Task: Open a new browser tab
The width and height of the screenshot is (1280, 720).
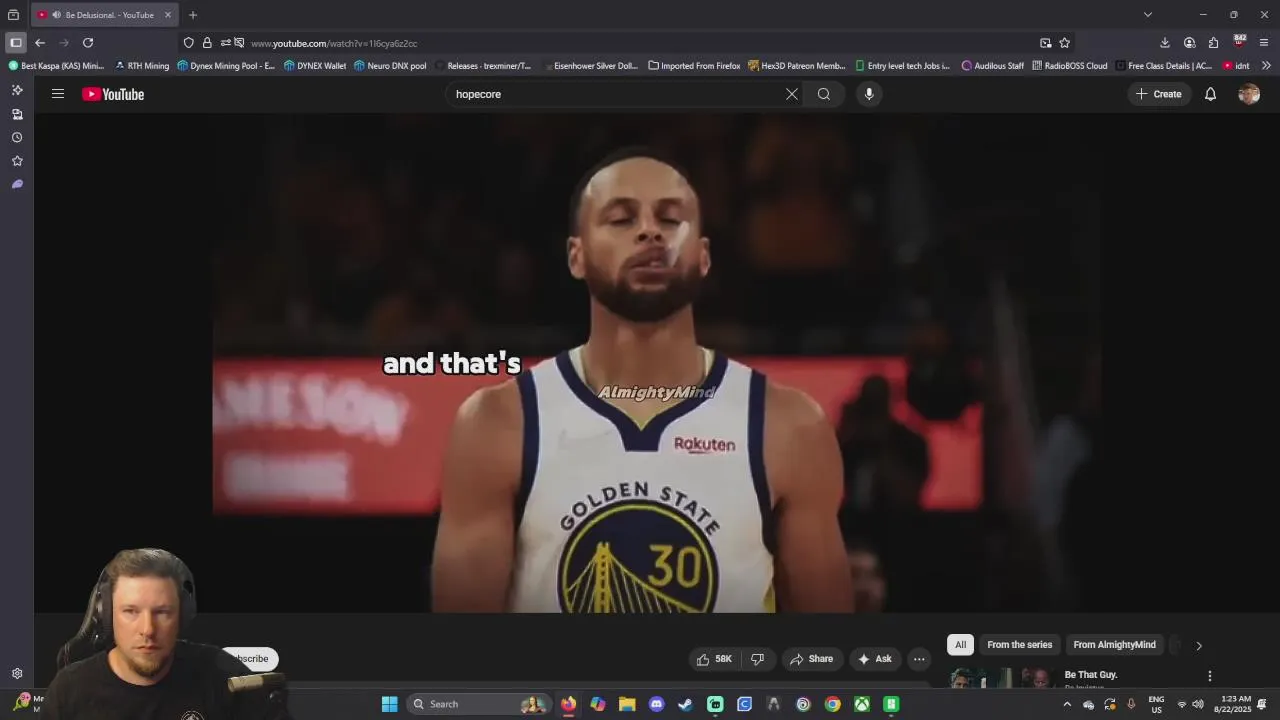Action: (x=193, y=15)
